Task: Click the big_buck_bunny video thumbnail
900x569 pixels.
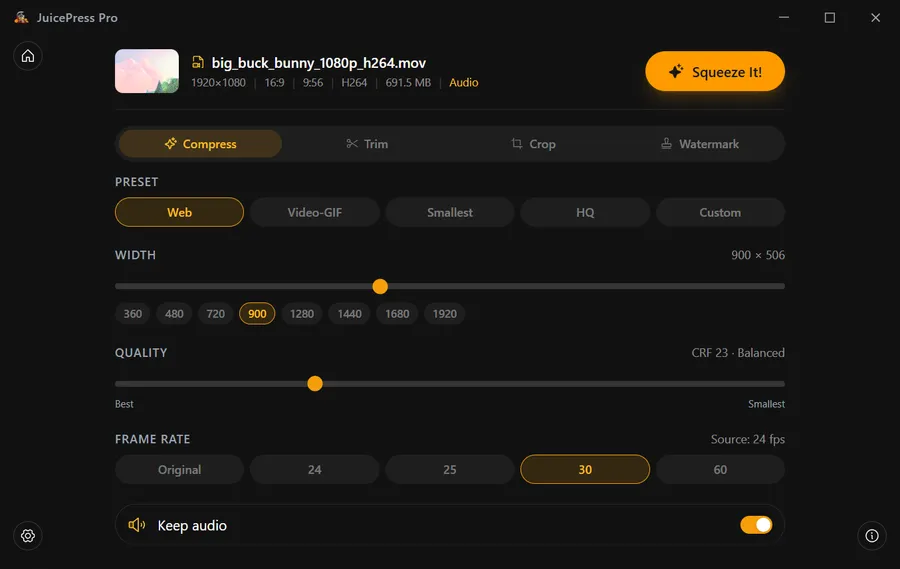Action: 147,71
